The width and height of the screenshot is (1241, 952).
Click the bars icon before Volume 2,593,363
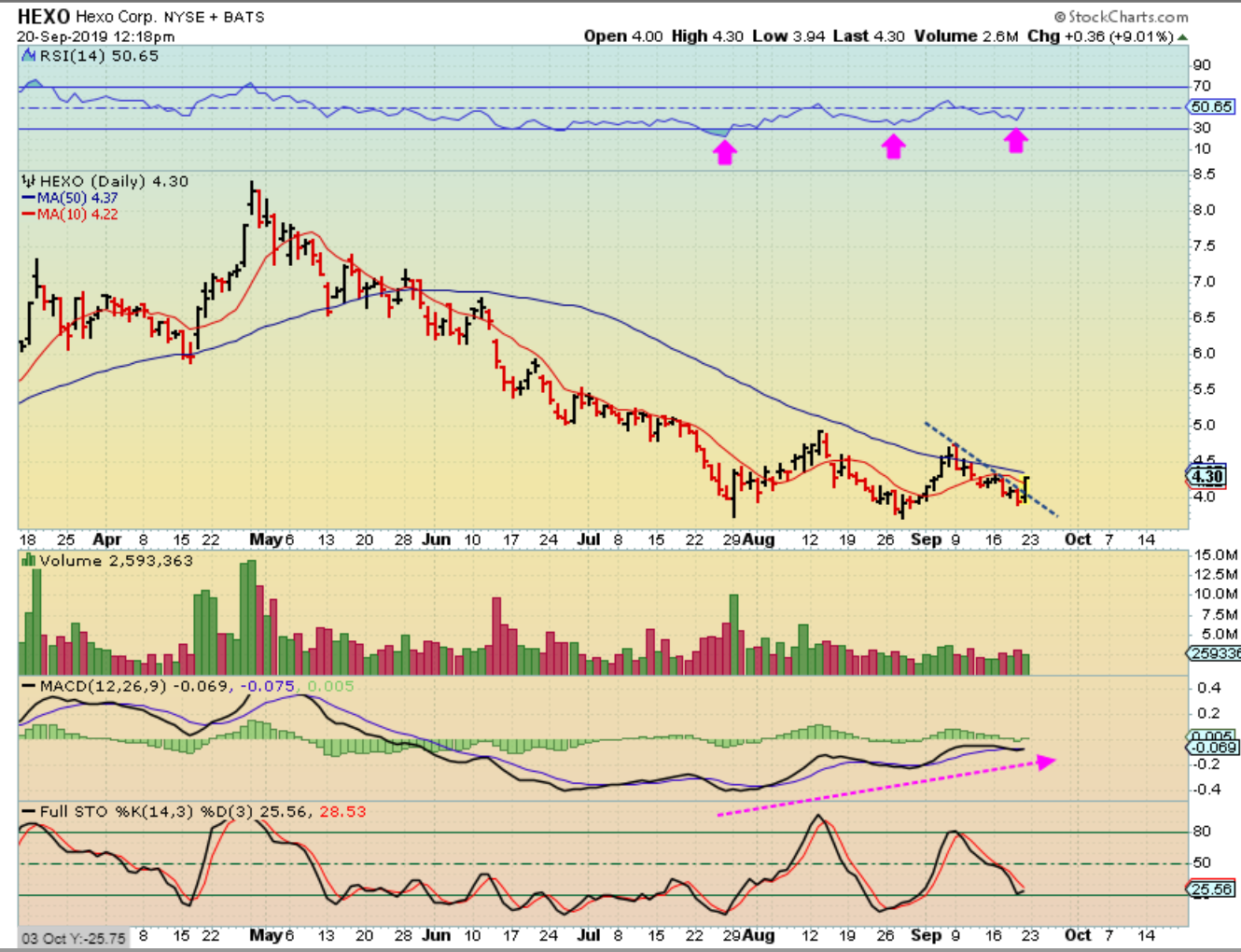pos(29,561)
